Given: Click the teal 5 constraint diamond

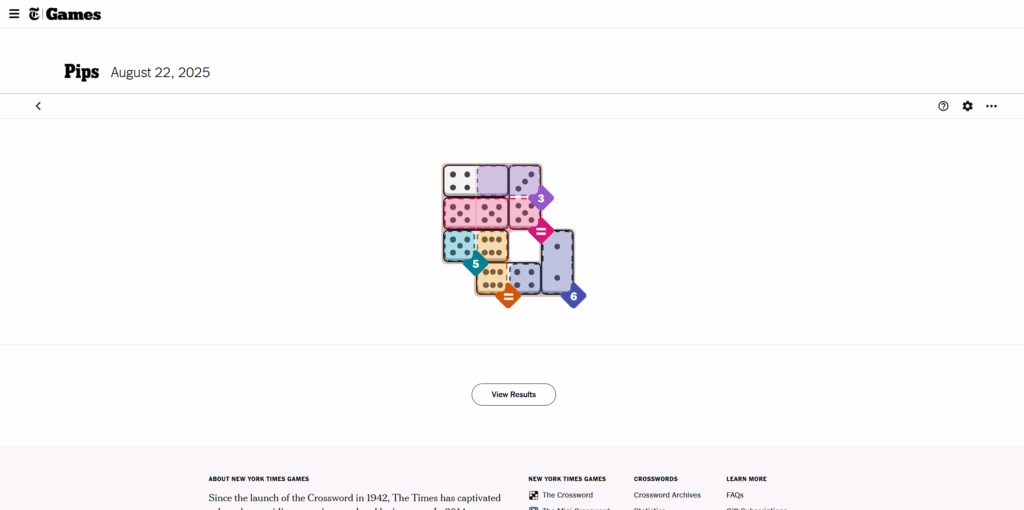Looking at the screenshot, I should [476, 264].
